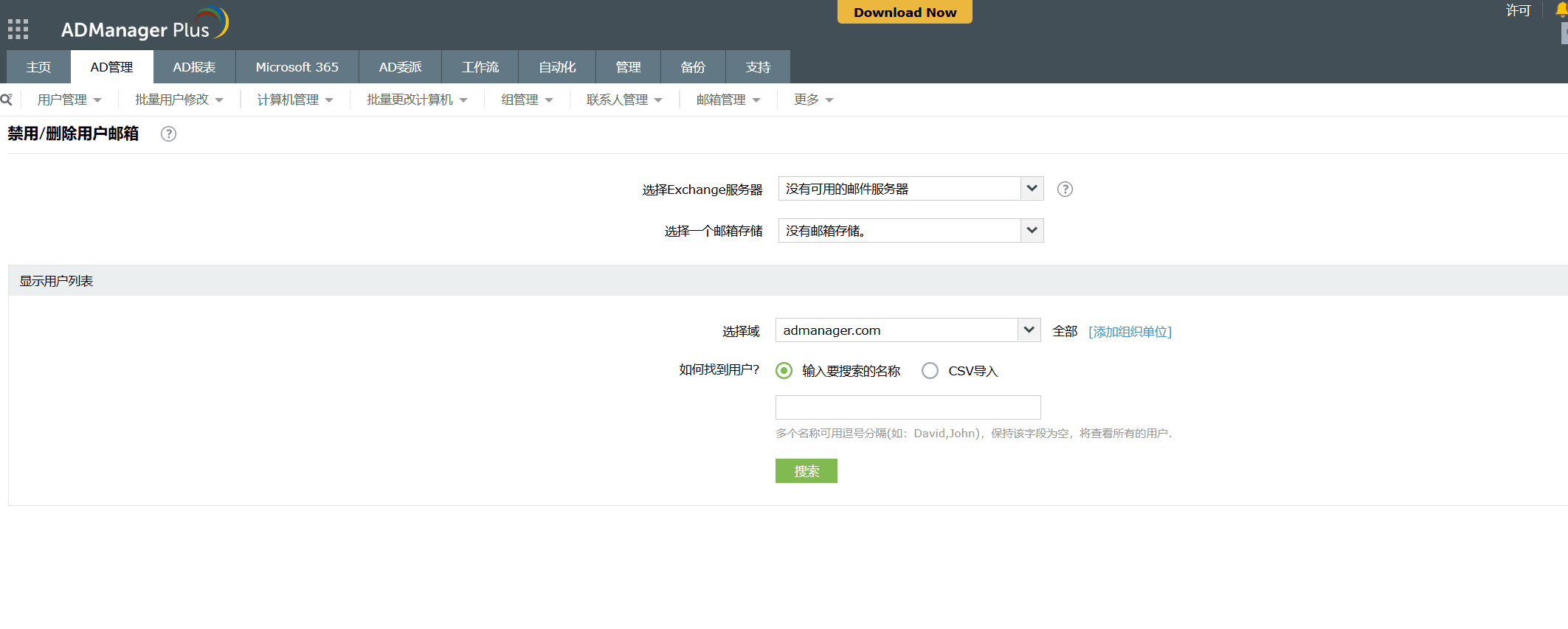Expand the 邮箱管理 menu
The width and height of the screenshot is (1568, 629).
pos(728,100)
